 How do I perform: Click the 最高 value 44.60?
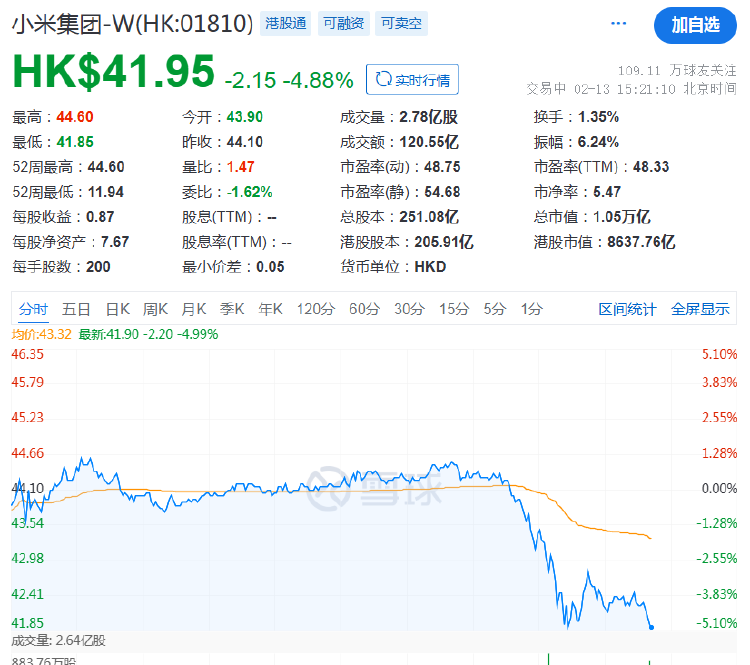tap(75, 117)
